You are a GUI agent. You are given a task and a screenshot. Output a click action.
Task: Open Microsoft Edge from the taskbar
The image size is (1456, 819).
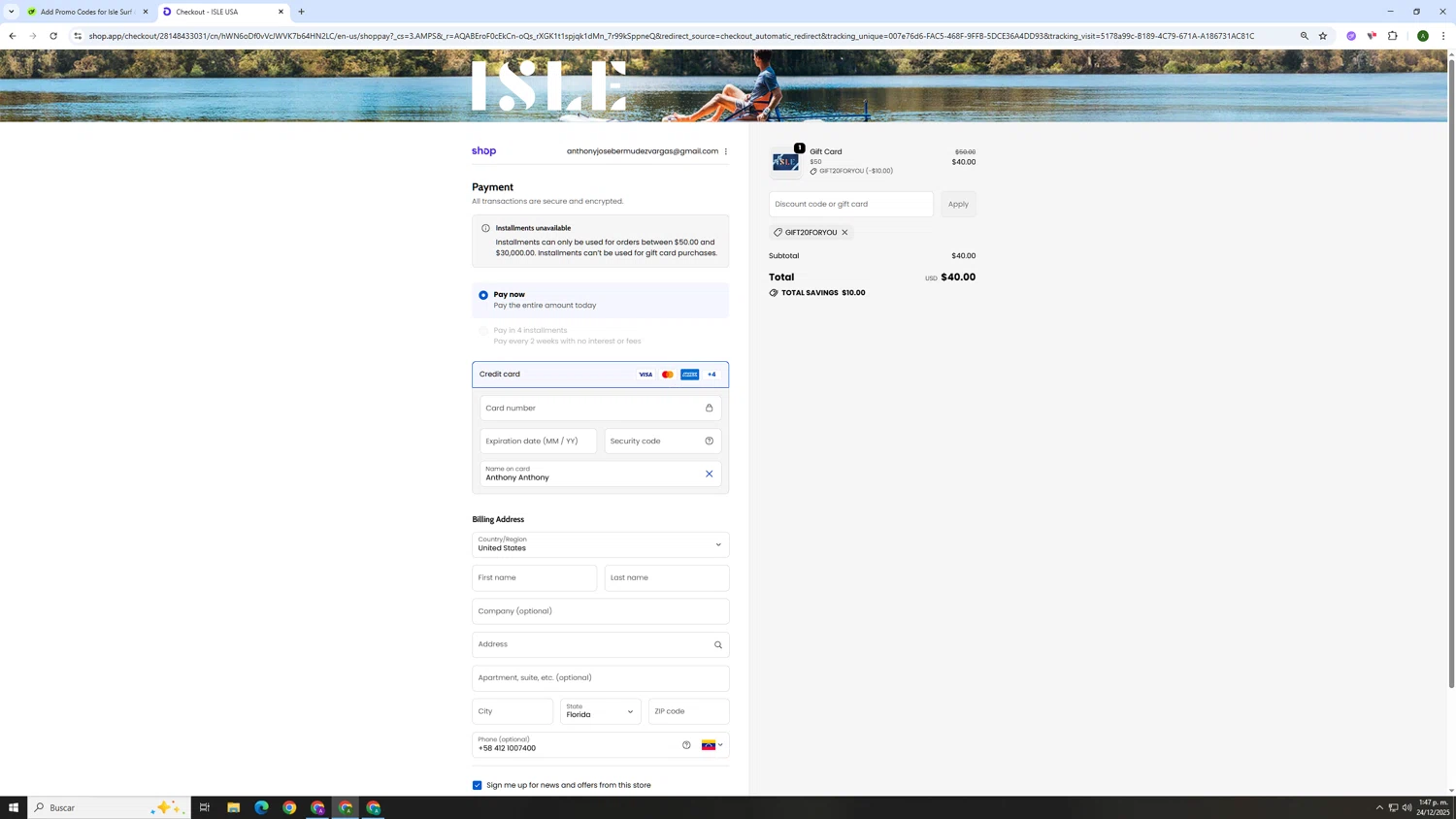(x=262, y=807)
